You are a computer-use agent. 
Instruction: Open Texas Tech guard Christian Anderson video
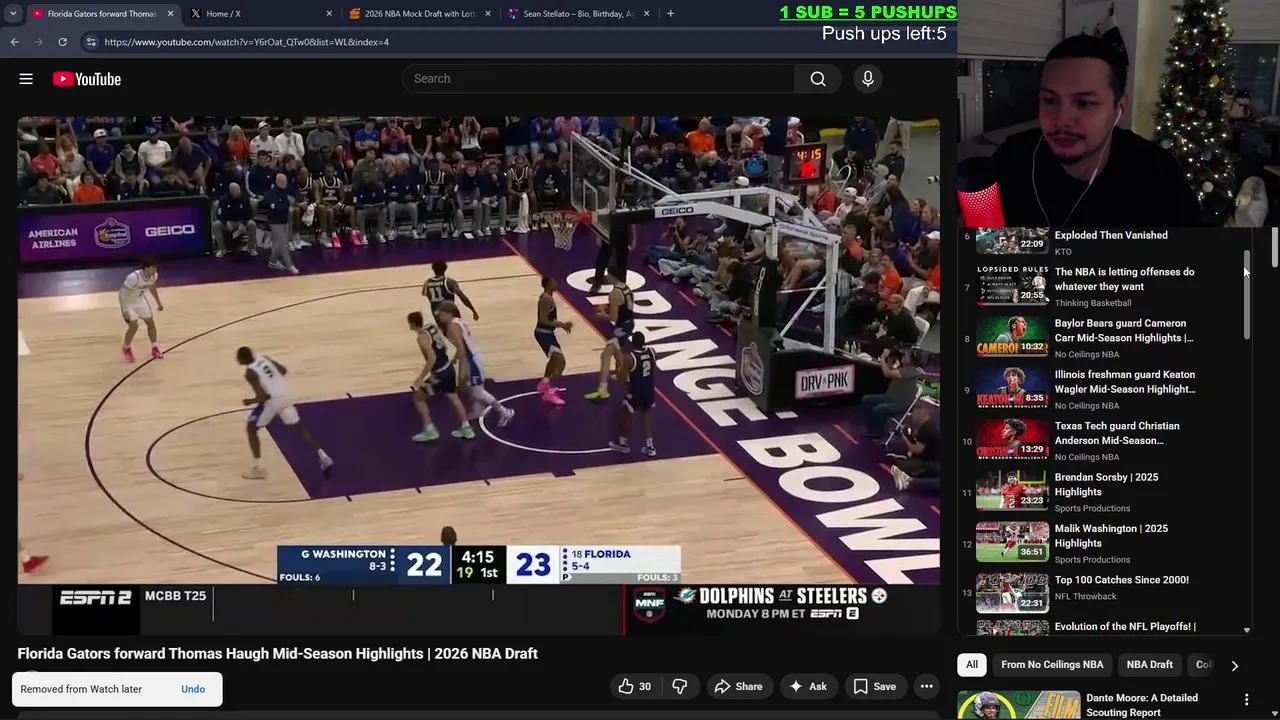1117,433
